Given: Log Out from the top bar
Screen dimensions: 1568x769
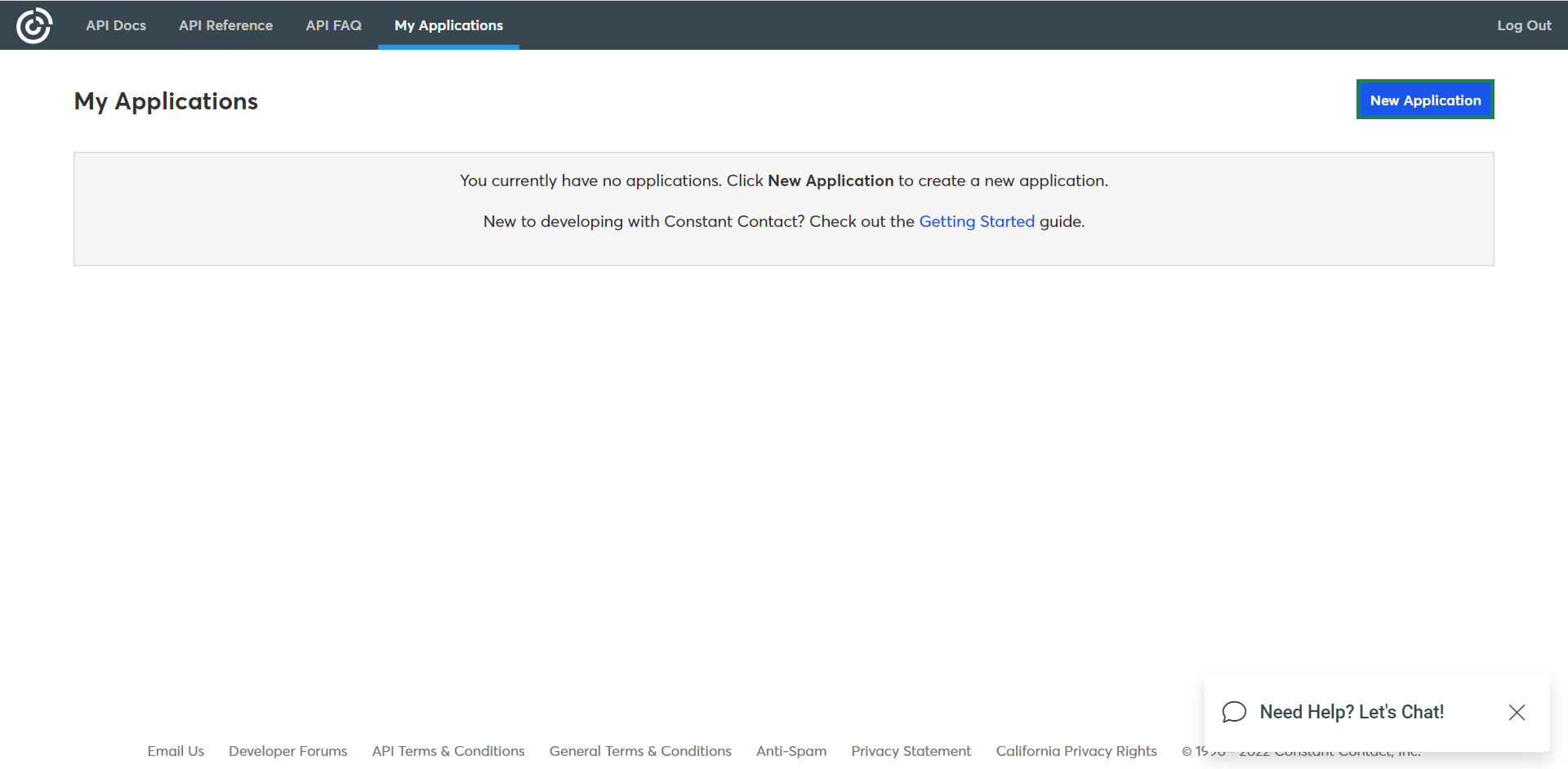Looking at the screenshot, I should pyautogui.click(x=1523, y=25).
